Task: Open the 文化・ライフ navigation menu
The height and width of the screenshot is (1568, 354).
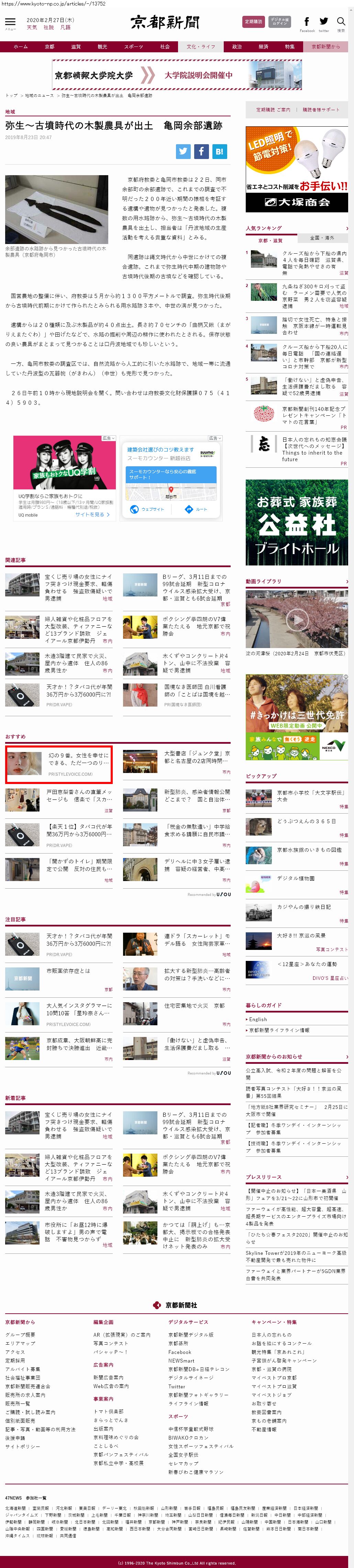Action: pos(201,46)
